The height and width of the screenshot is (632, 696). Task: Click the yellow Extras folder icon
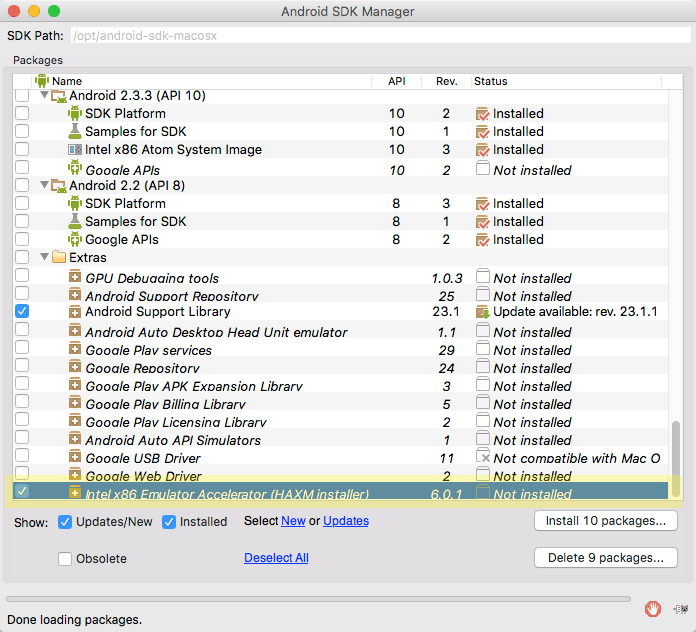pos(59,257)
